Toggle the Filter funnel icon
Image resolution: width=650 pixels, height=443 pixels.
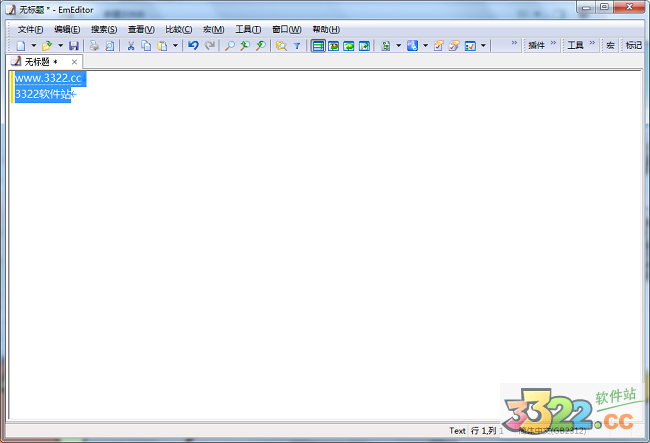297,46
